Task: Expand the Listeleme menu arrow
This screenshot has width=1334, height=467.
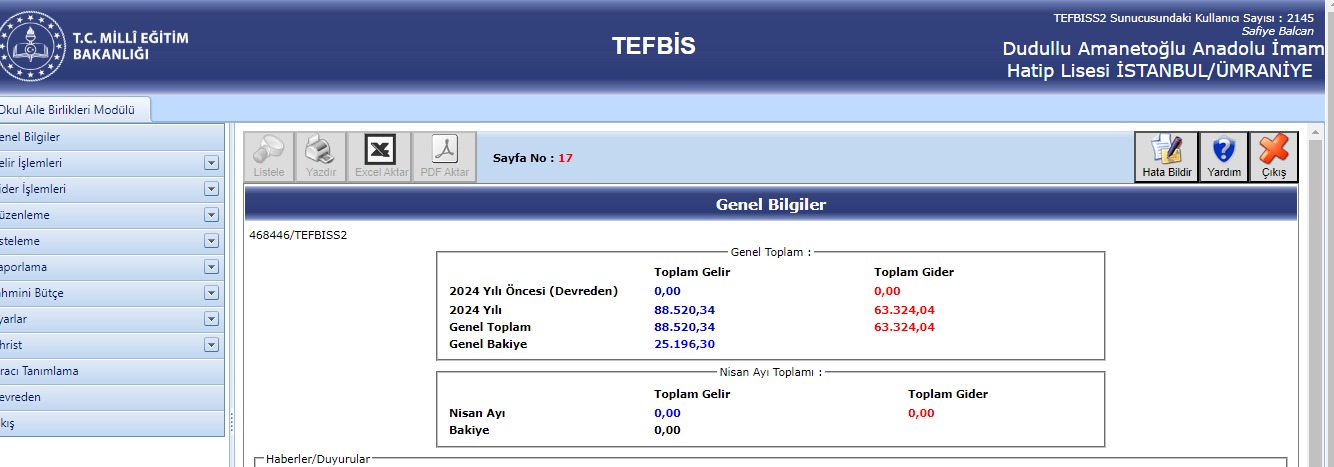Action: [211, 241]
